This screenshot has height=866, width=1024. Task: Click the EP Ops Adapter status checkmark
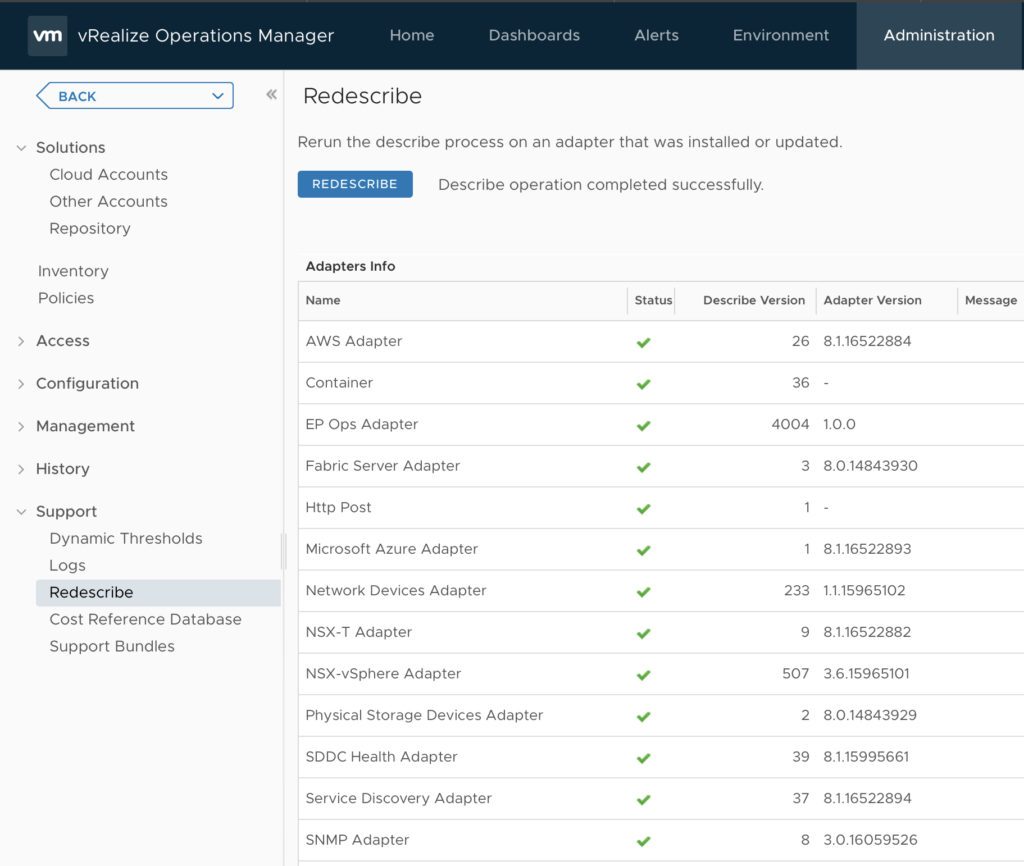point(643,426)
